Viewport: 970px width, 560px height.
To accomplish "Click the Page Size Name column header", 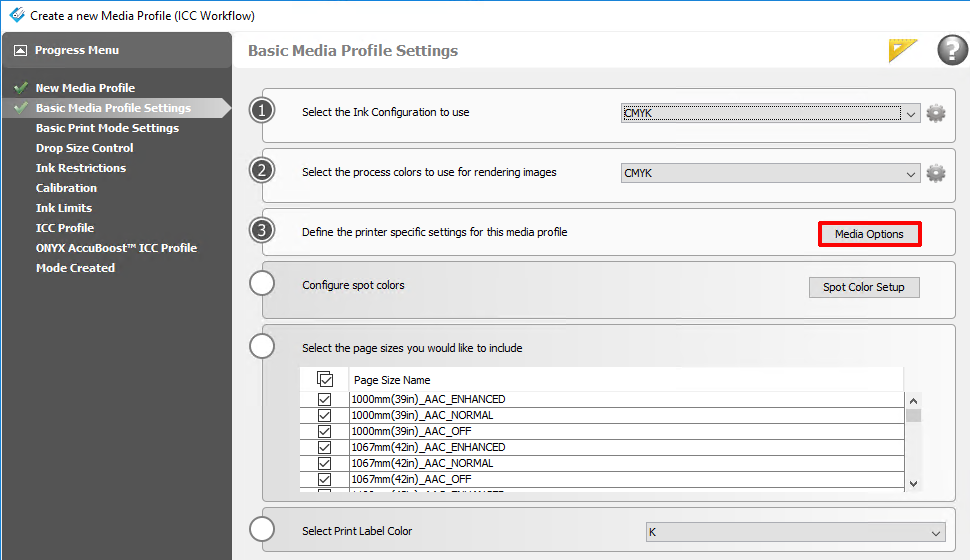I will tap(392, 380).
